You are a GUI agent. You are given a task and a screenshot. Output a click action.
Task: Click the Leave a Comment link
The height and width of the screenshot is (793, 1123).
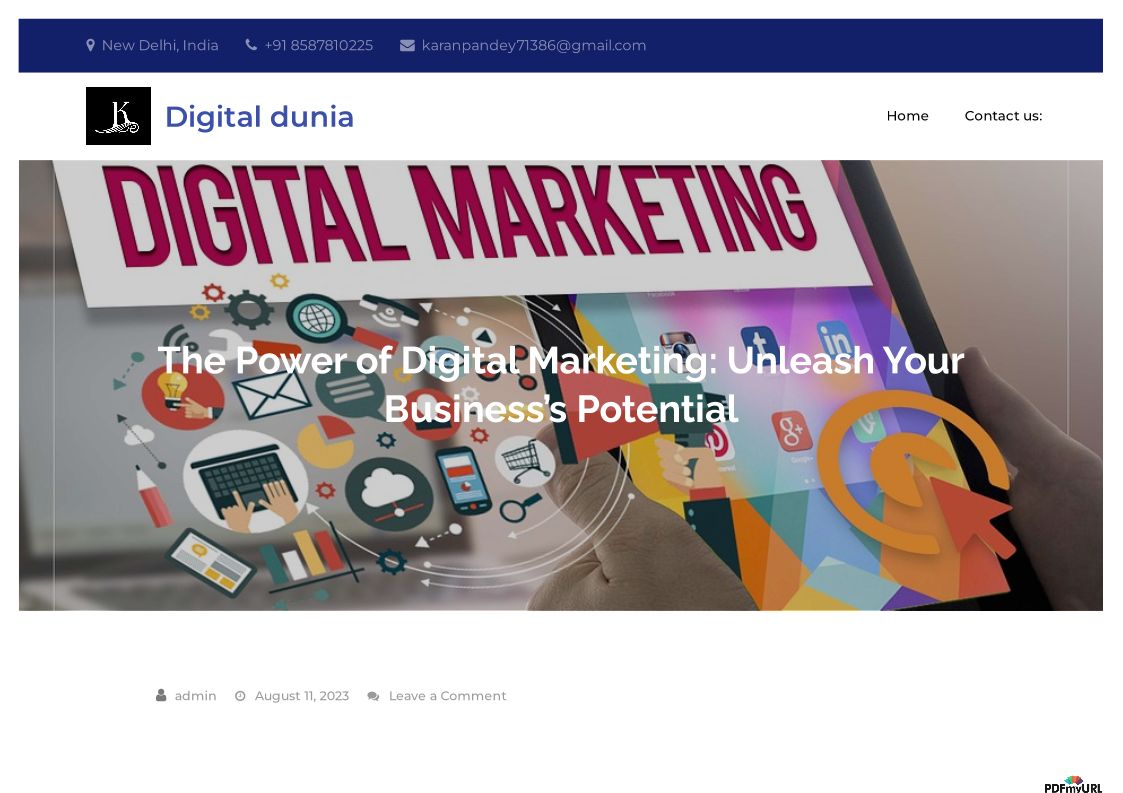(448, 696)
